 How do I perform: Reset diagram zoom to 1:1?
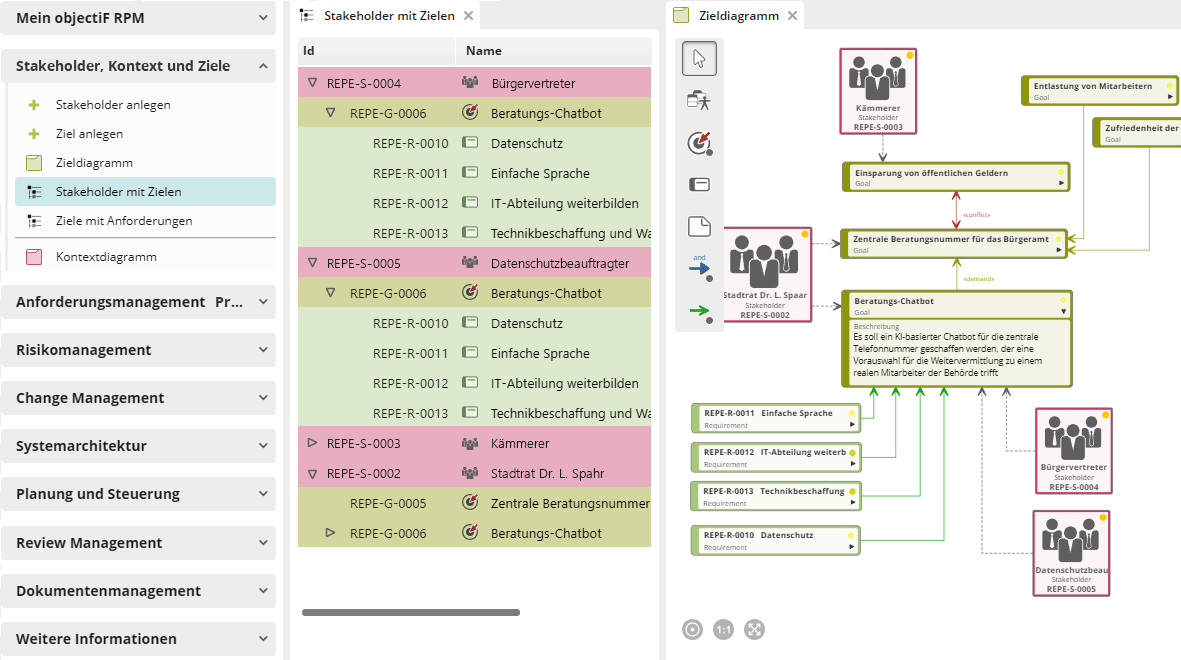point(723,629)
